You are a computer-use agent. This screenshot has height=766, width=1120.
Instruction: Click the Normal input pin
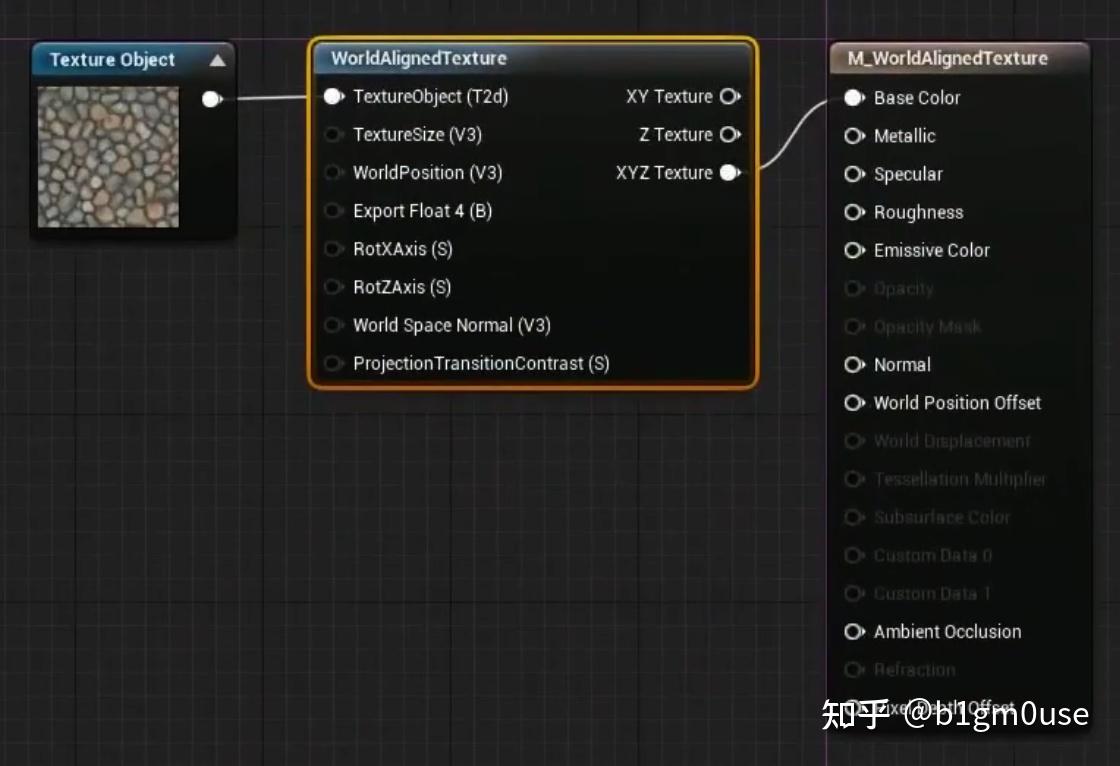coord(853,364)
